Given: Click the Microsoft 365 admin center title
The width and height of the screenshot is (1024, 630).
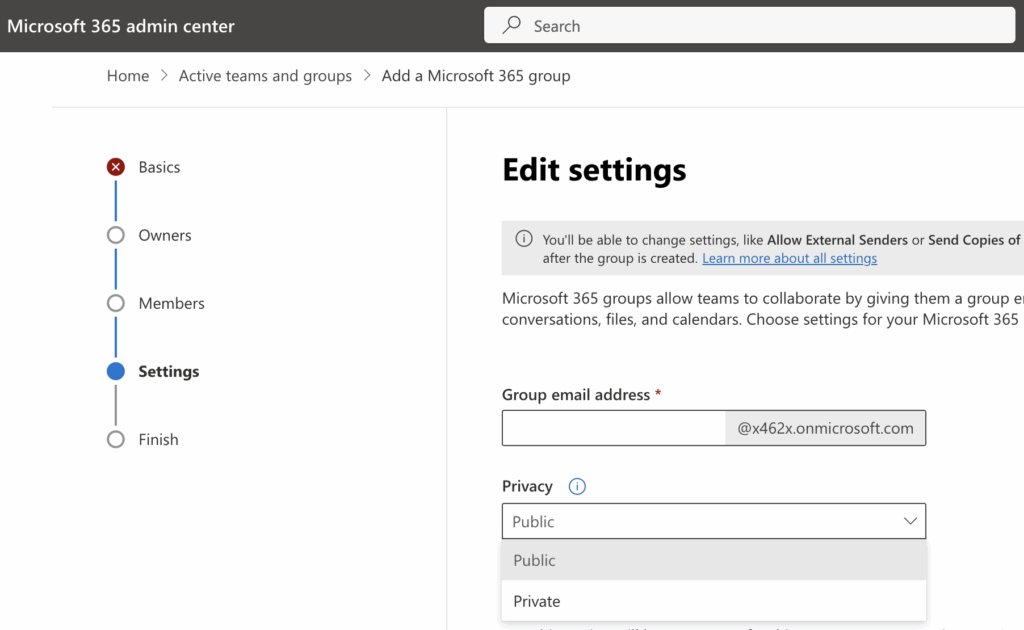Looking at the screenshot, I should pos(120,25).
